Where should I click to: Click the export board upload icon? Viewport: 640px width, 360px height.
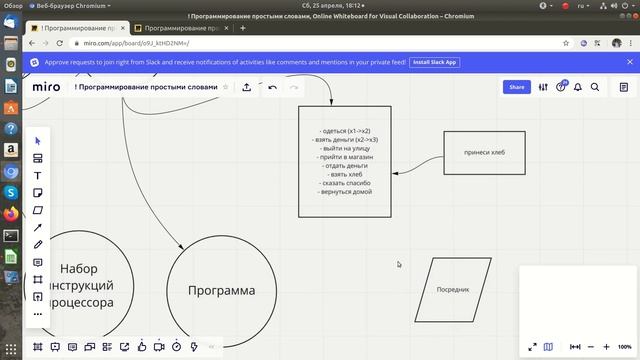247,87
